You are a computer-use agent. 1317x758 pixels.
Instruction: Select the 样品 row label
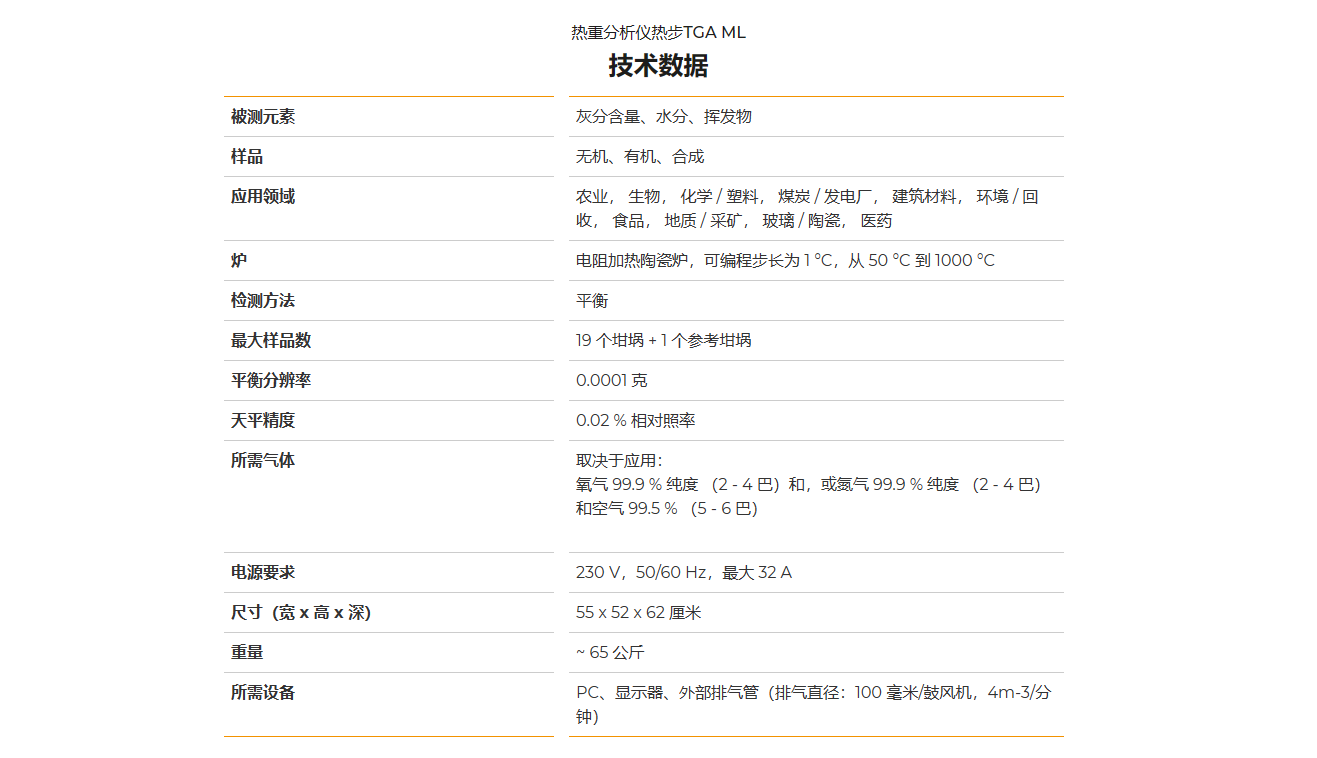pyautogui.click(x=247, y=157)
